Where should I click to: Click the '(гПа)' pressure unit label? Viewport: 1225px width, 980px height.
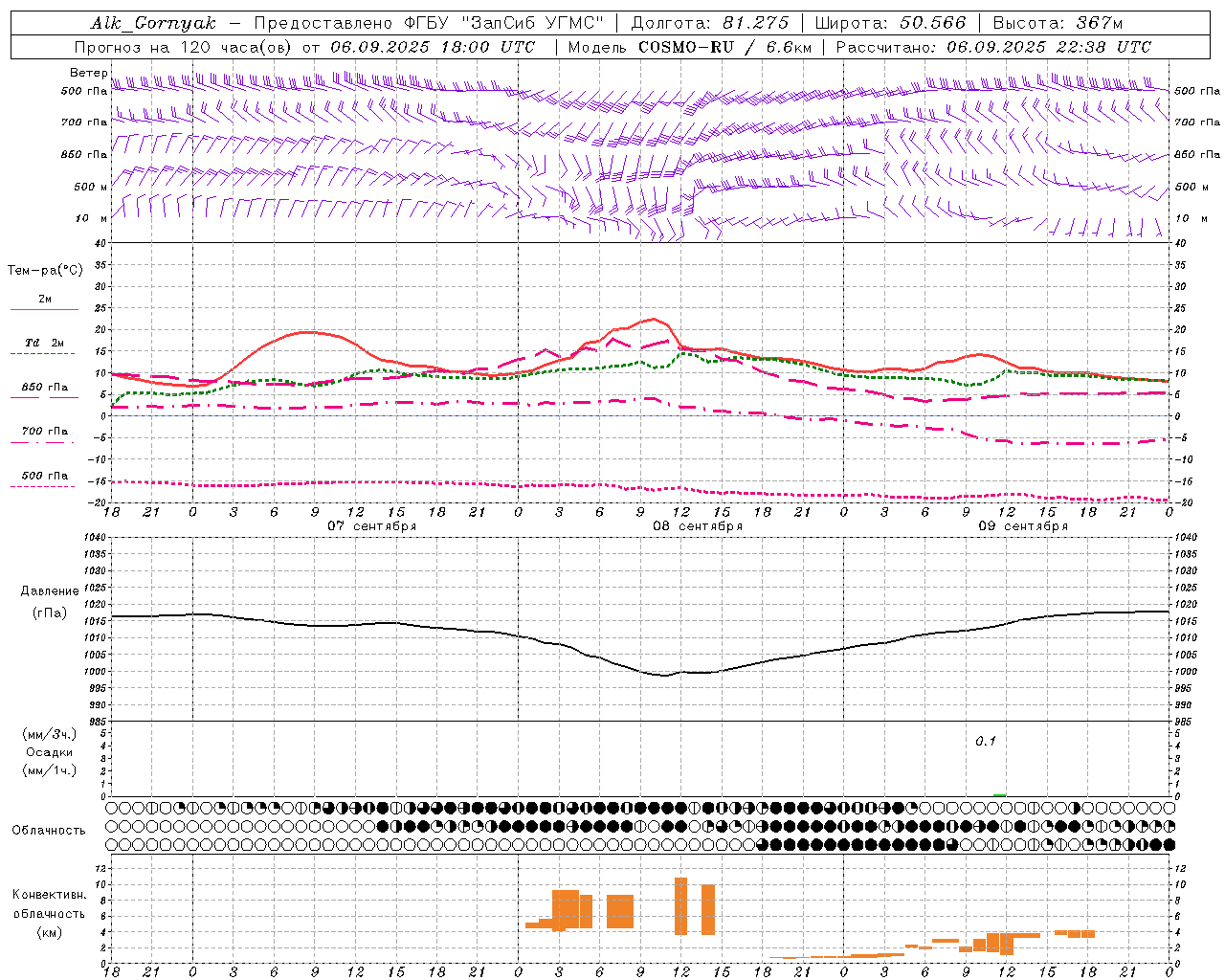(50, 613)
